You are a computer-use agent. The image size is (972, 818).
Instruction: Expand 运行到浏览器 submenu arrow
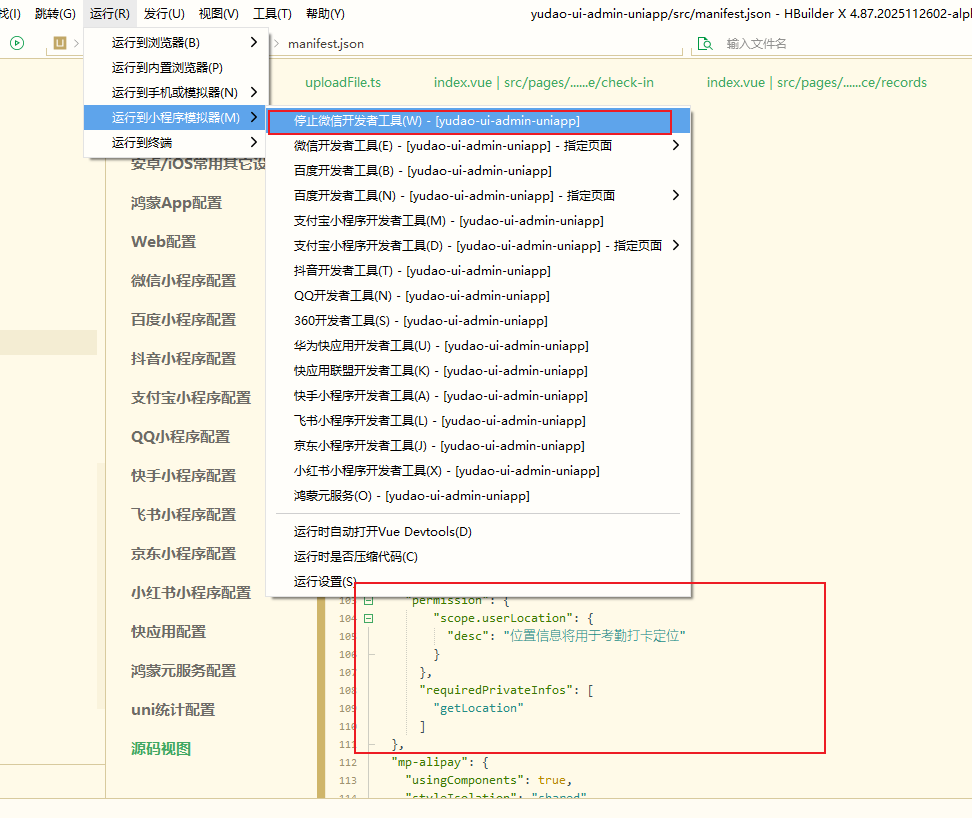tap(254, 42)
